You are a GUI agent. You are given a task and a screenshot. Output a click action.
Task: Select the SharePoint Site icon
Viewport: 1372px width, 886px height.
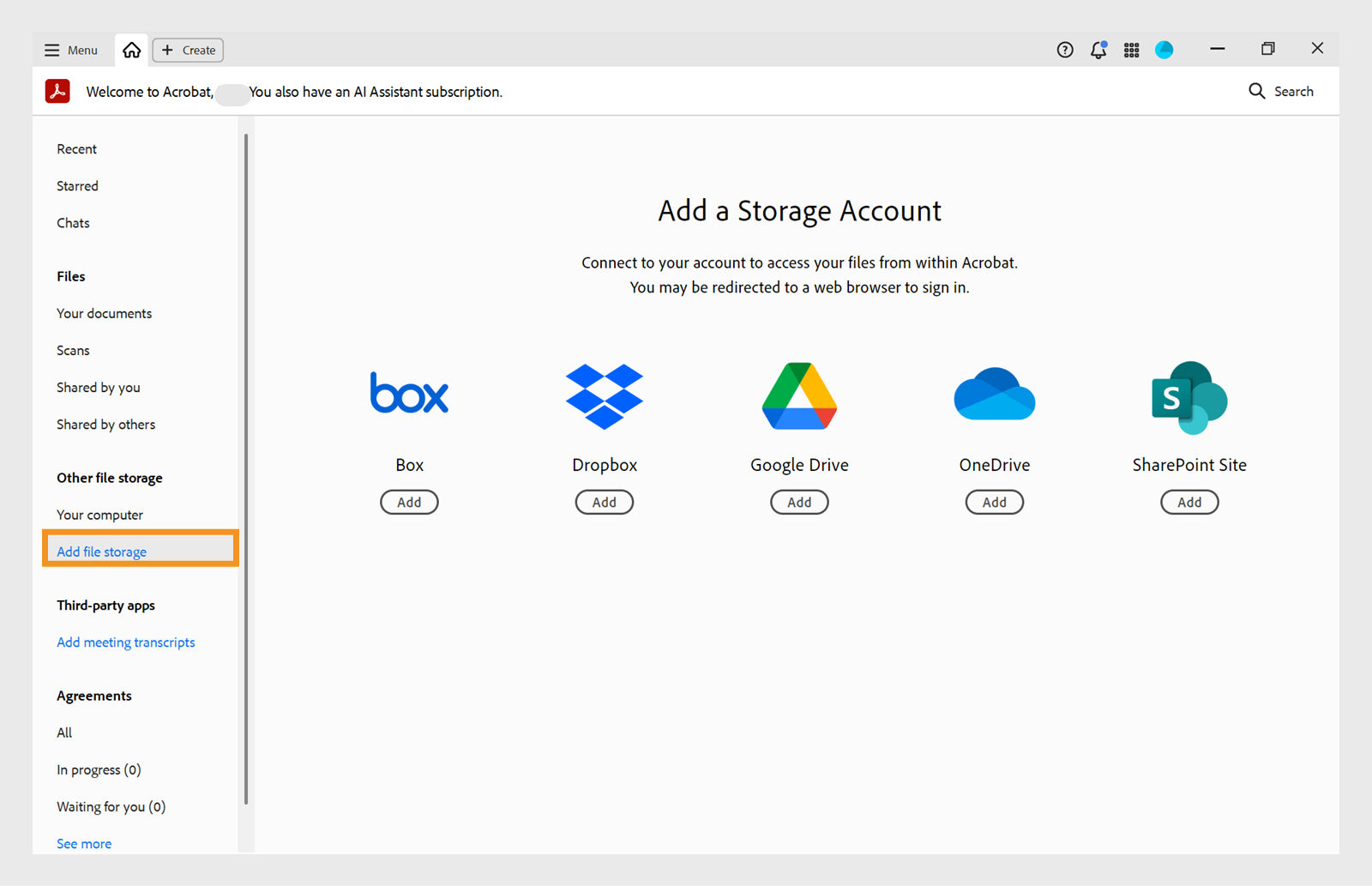pyautogui.click(x=1188, y=395)
